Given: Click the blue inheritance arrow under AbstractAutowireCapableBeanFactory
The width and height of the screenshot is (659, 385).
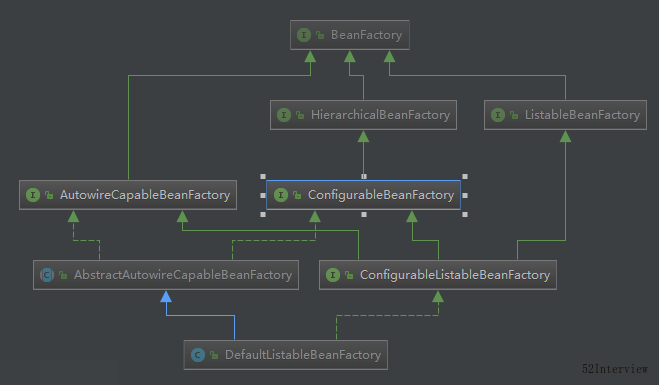Looking at the screenshot, I should pyautogui.click(x=166, y=297).
